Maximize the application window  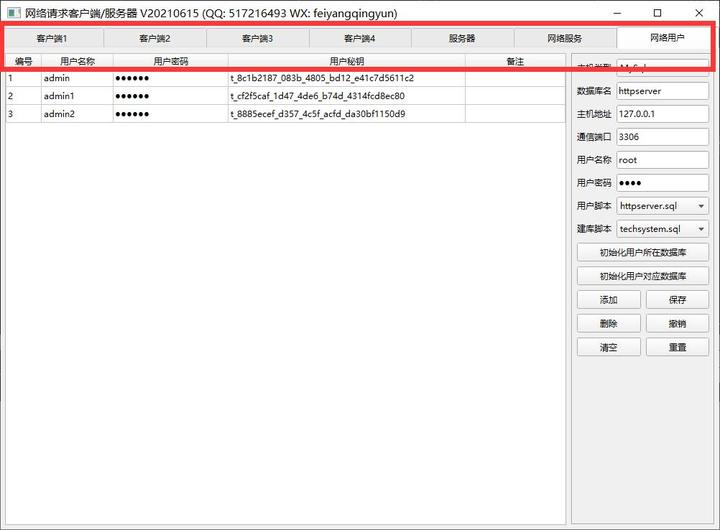click(x=658, y=13)
